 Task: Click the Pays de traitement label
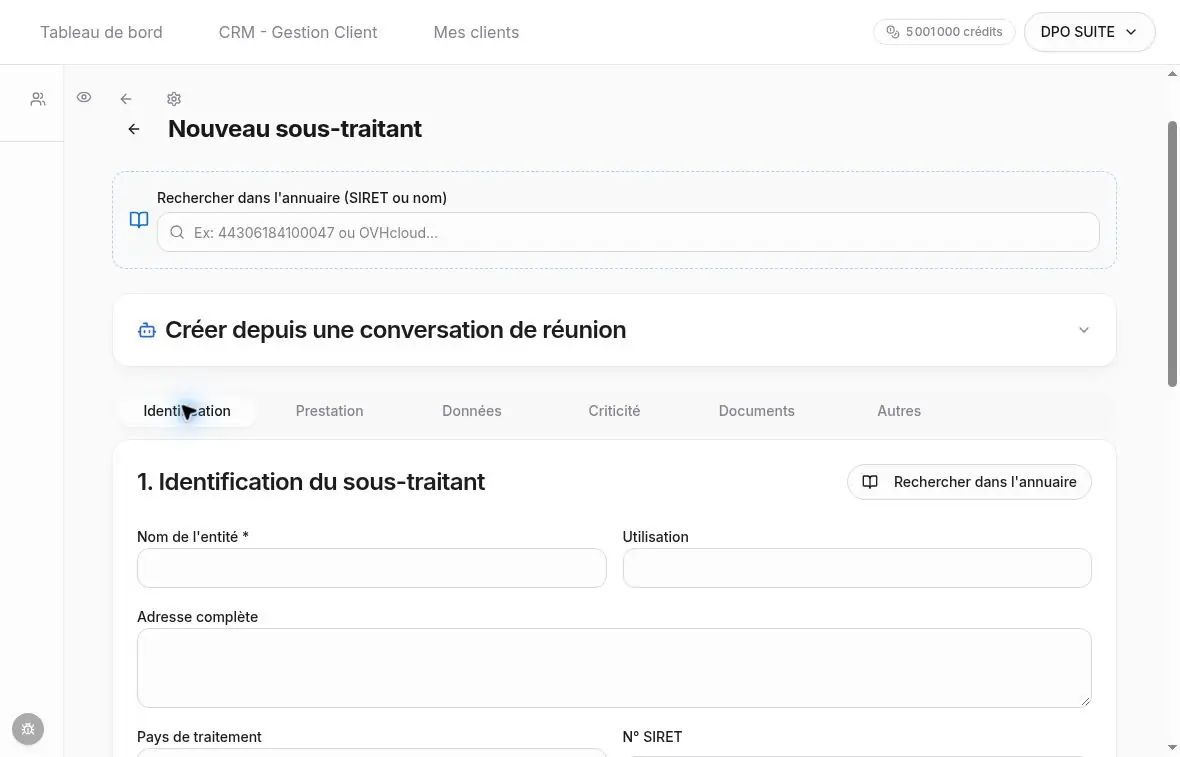199,737
